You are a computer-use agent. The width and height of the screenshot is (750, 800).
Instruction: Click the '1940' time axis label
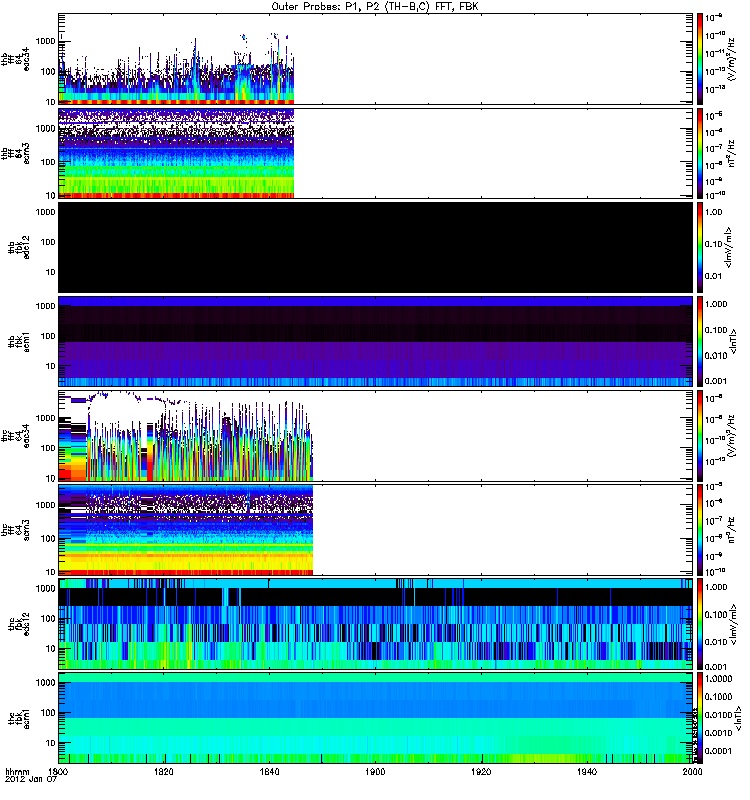tap(587, 772)
